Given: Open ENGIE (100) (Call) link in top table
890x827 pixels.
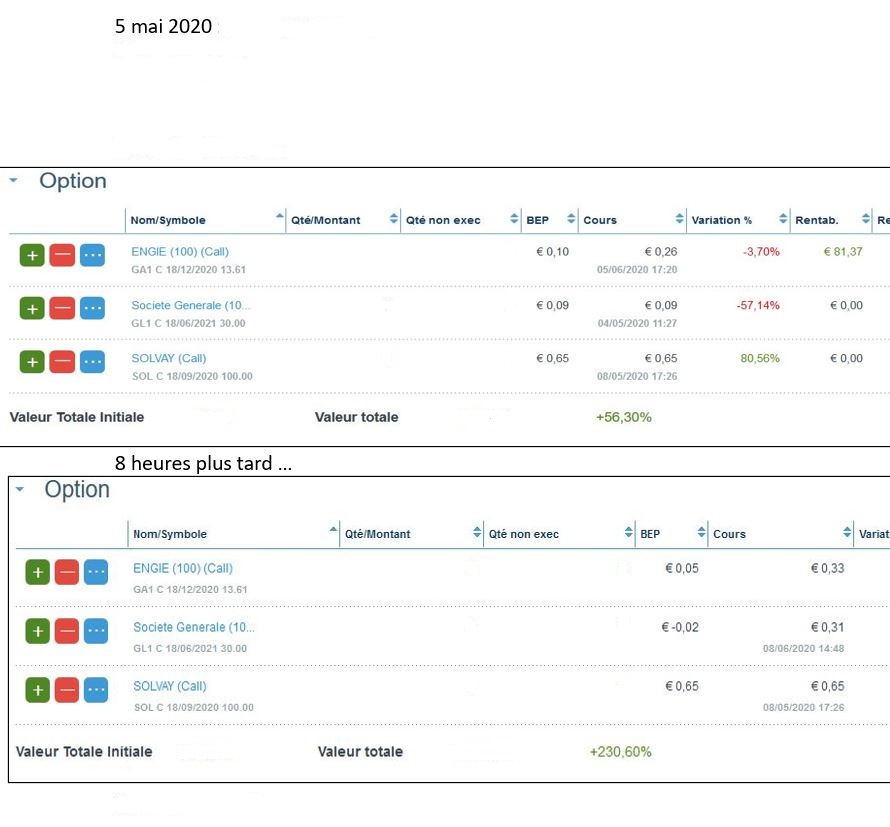Looking at the screenshot, I should [x=180, y=252].
